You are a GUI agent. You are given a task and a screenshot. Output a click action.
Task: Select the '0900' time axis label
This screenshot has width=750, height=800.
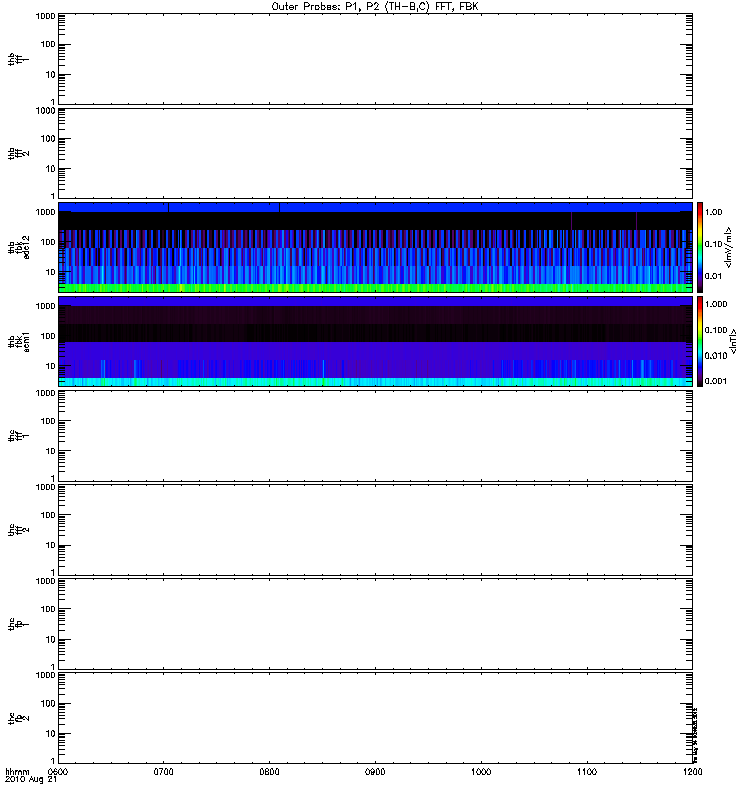pos(375,772)
